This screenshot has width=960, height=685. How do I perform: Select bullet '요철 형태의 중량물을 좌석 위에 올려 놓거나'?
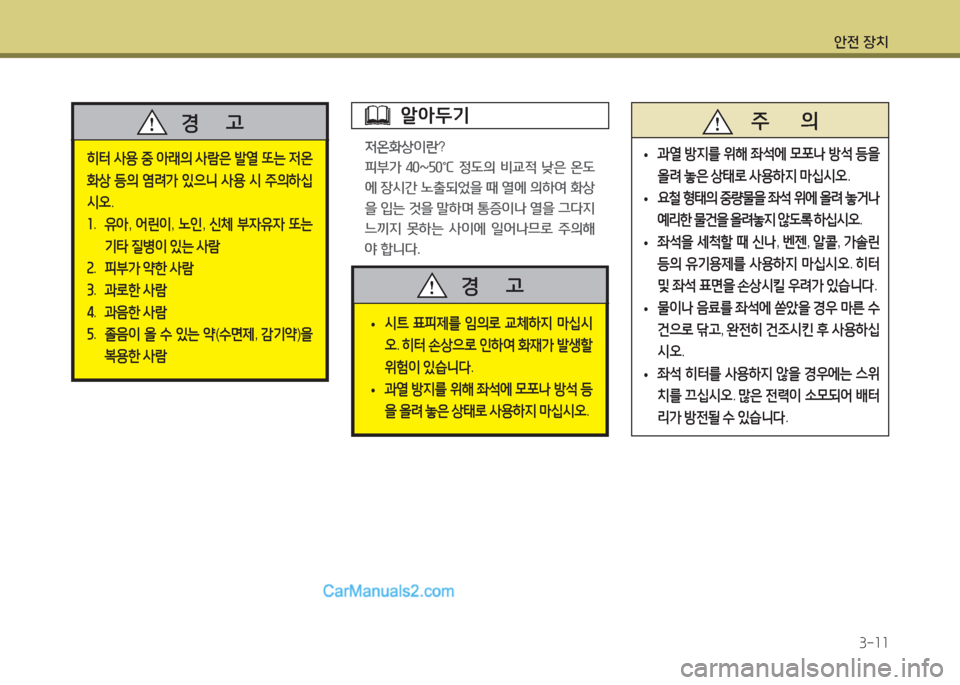click(x=762, y=198)
